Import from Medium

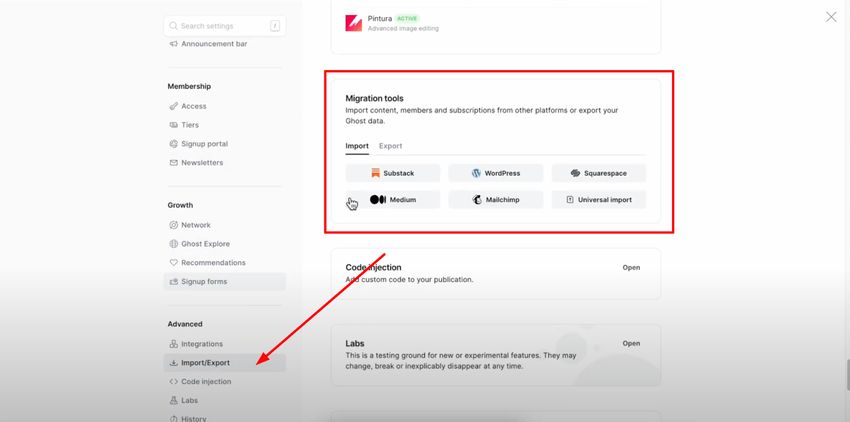[x=392, y=200]
